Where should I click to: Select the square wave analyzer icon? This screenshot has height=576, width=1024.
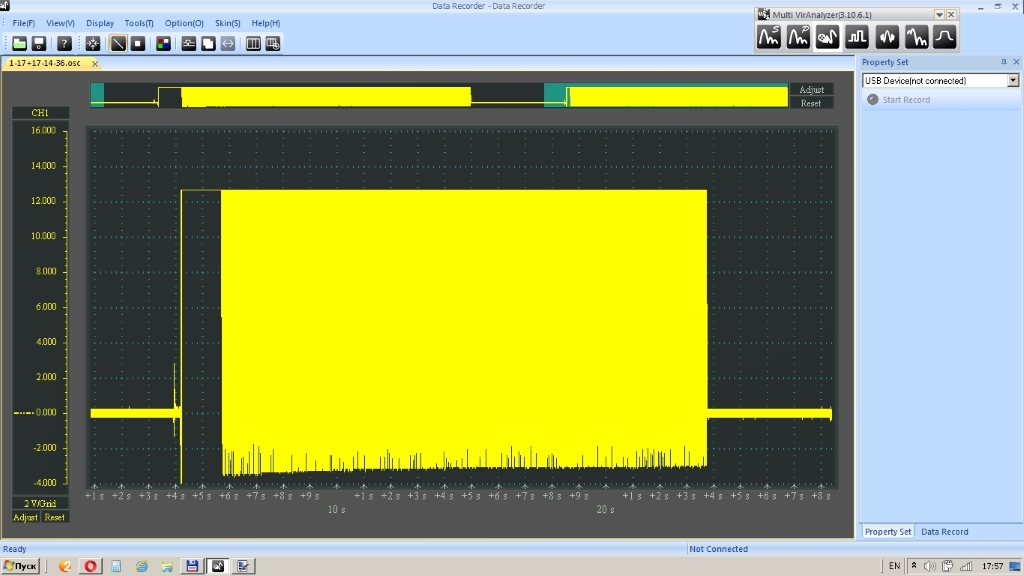(857, 38)
